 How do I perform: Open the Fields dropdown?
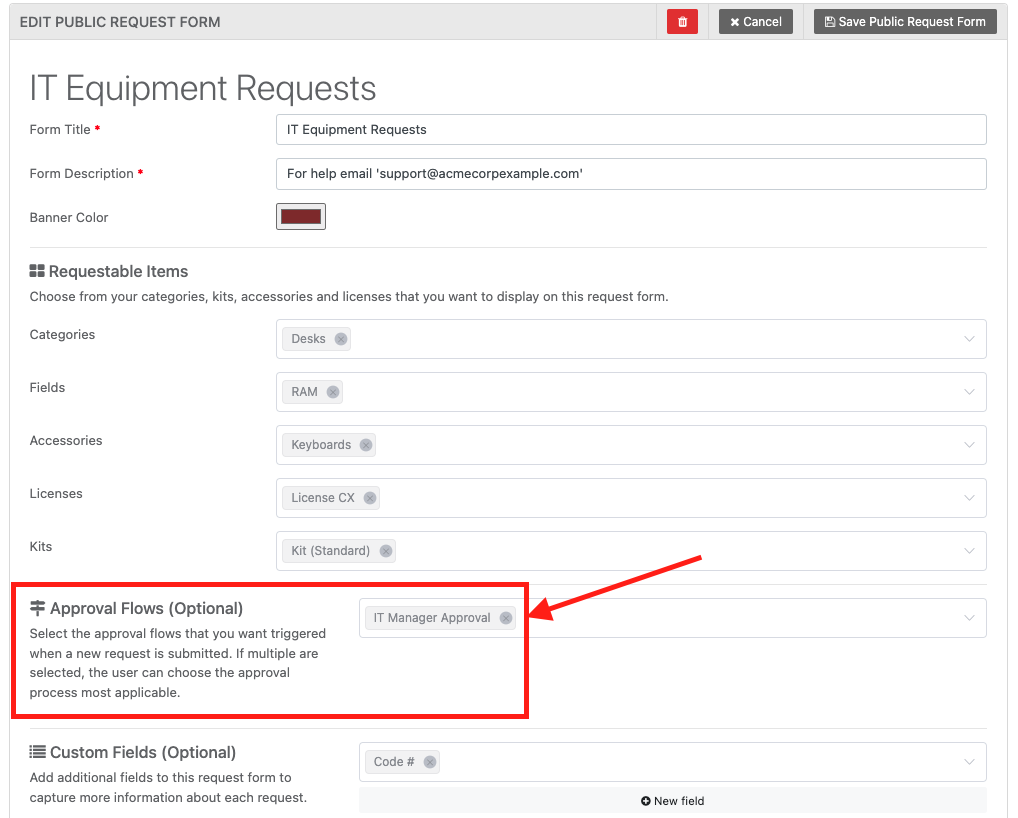[x=967, y=391]
